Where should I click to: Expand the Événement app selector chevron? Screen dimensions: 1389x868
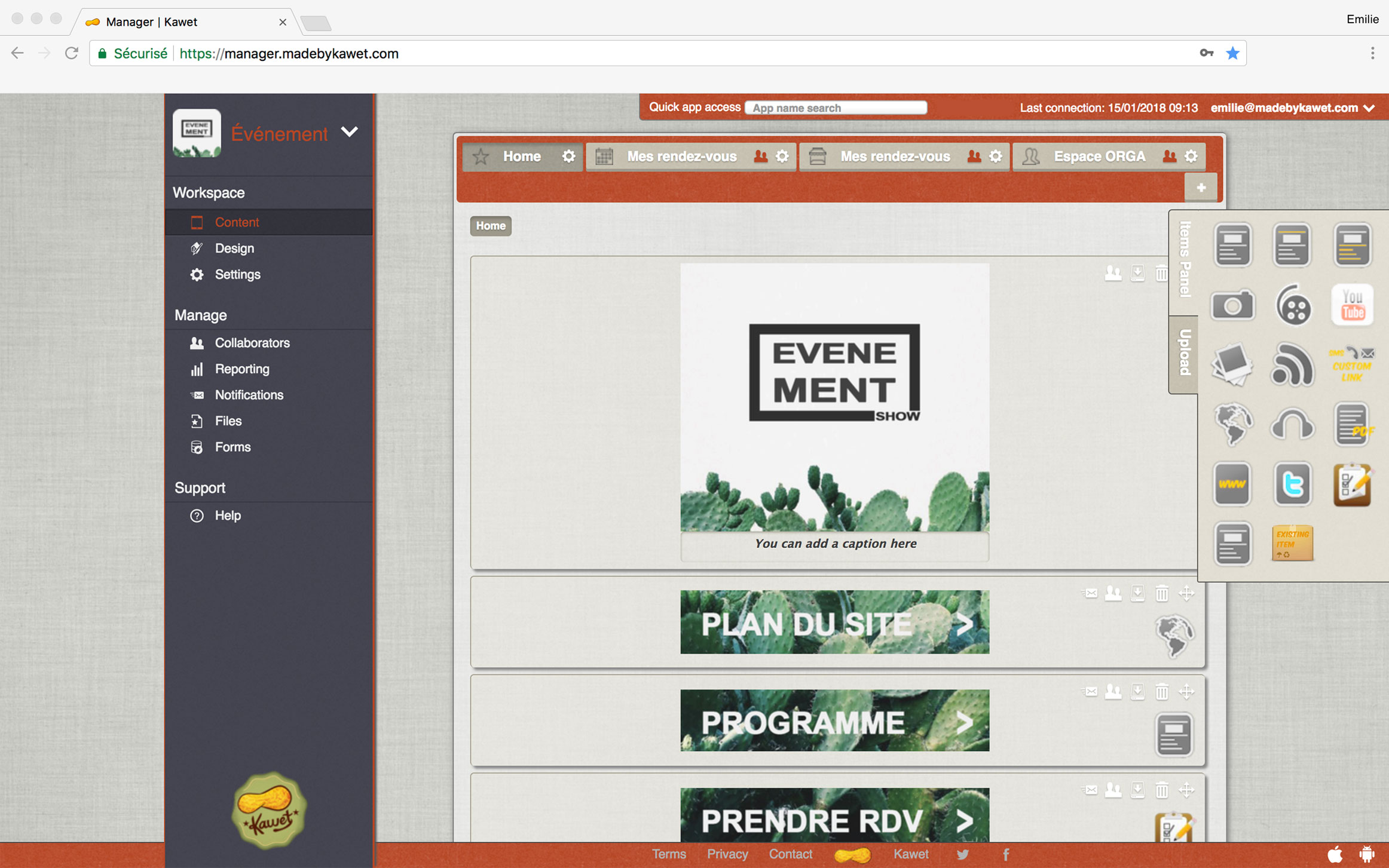pyautogui.click(x=350, y=131)
